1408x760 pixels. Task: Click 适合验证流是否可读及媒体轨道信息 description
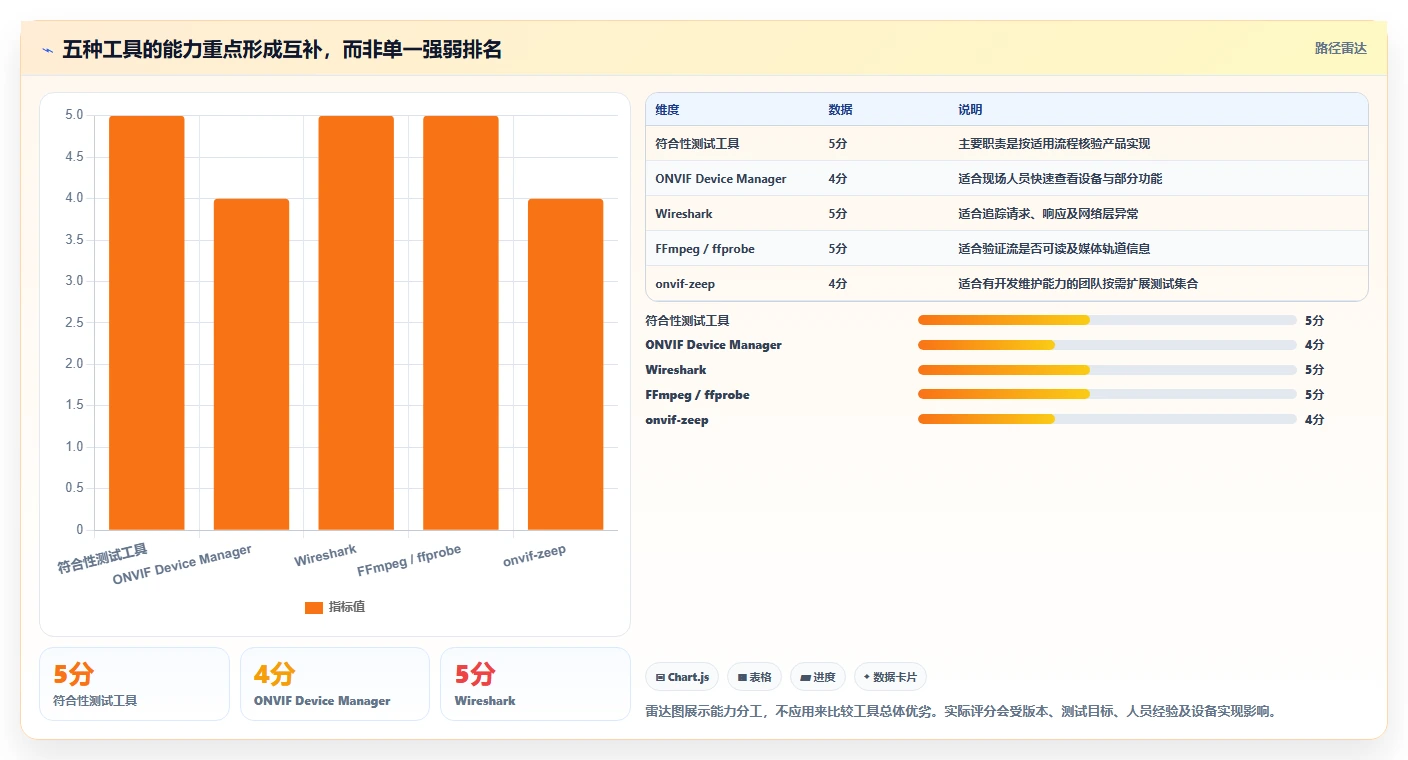[1054, 249]
